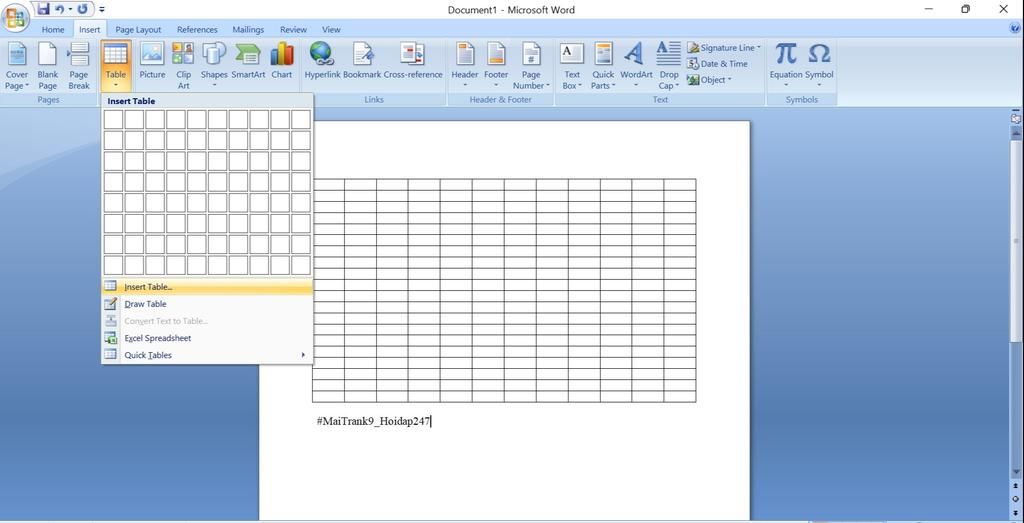Insert Date & Time

[x=717, y=64]
